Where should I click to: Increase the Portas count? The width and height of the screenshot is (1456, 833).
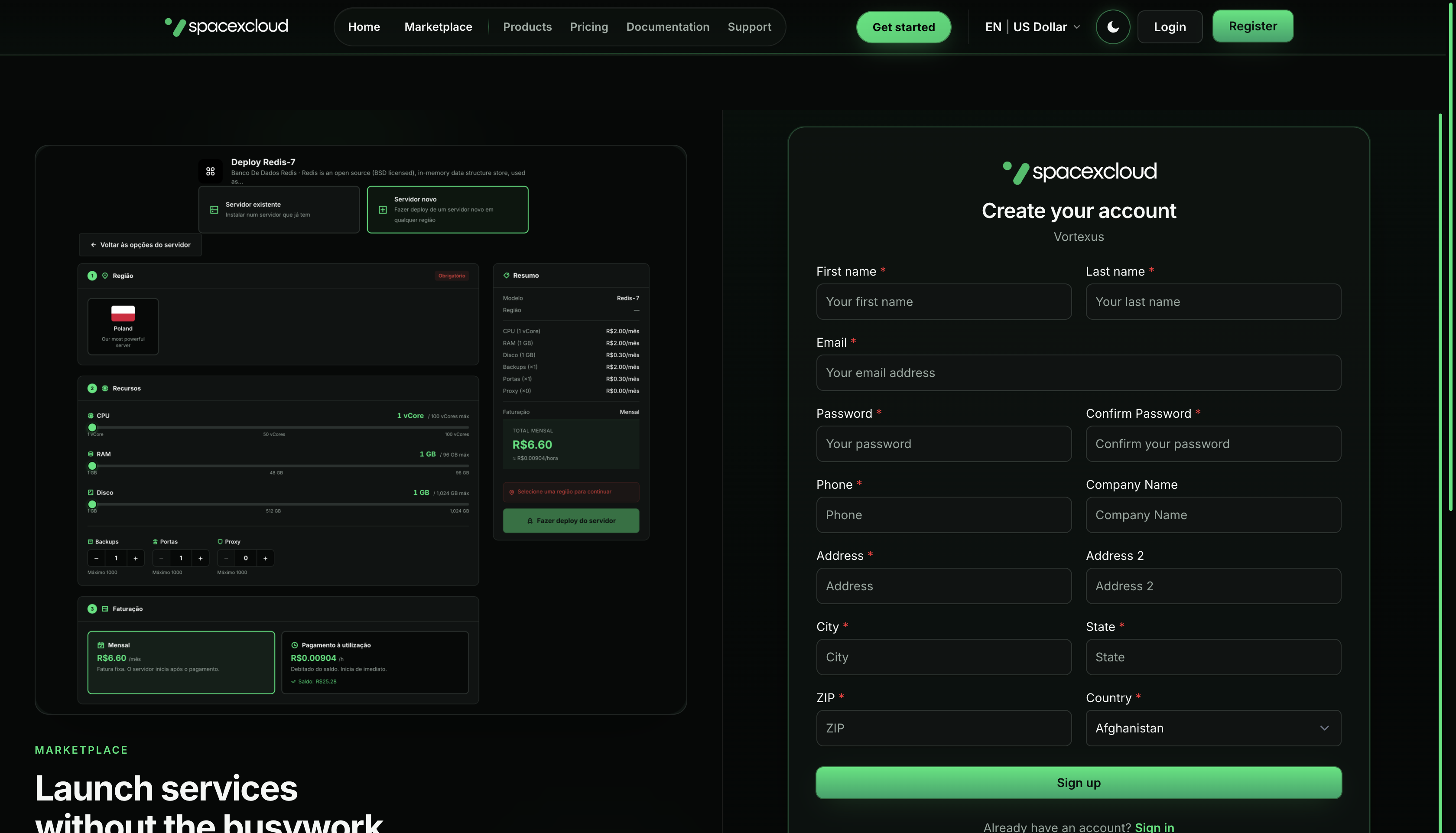coord(200,558)
